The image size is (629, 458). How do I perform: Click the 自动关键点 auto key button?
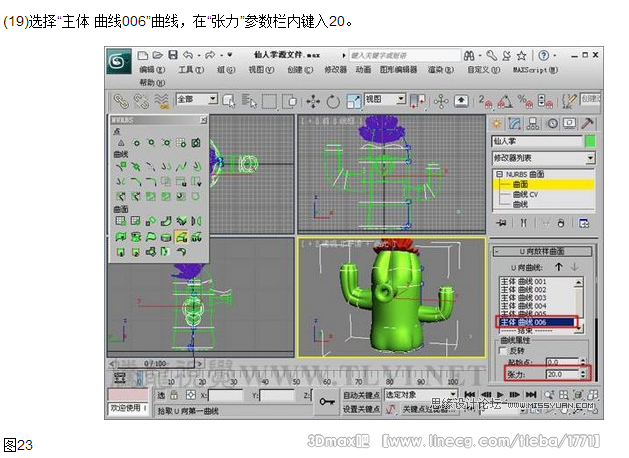[361, 395]
